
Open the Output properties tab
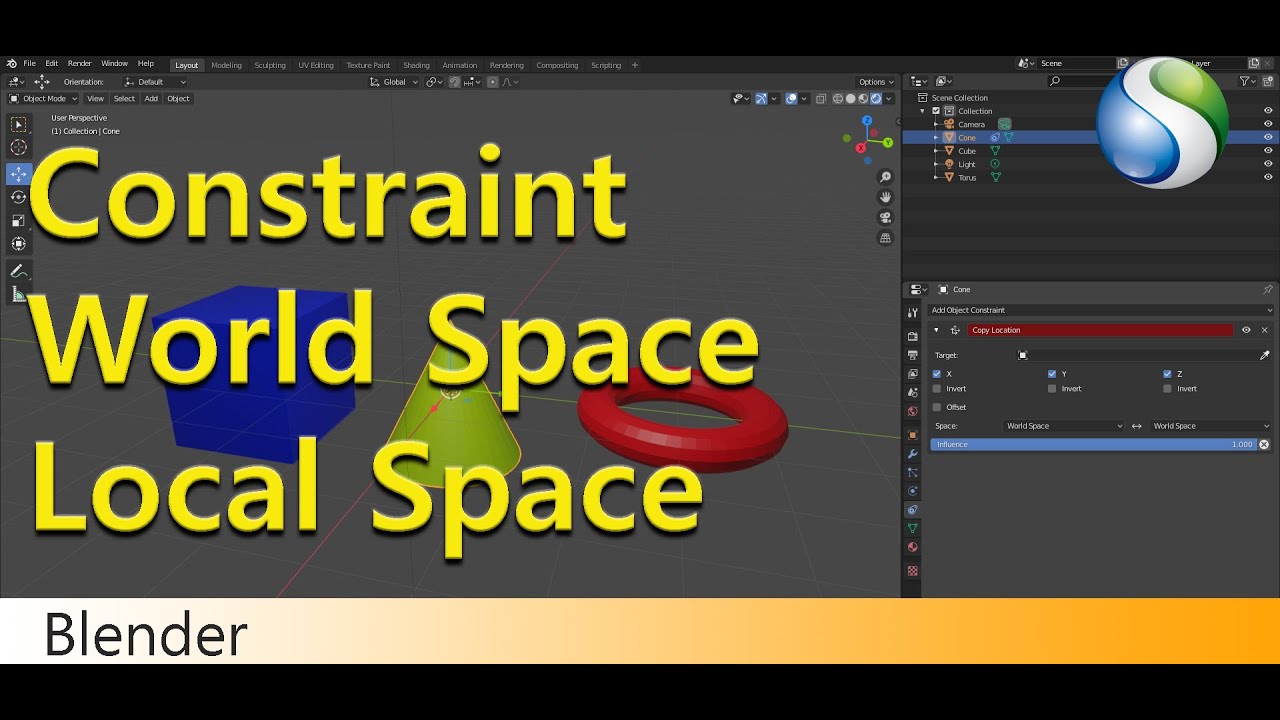tap(912, 355)
